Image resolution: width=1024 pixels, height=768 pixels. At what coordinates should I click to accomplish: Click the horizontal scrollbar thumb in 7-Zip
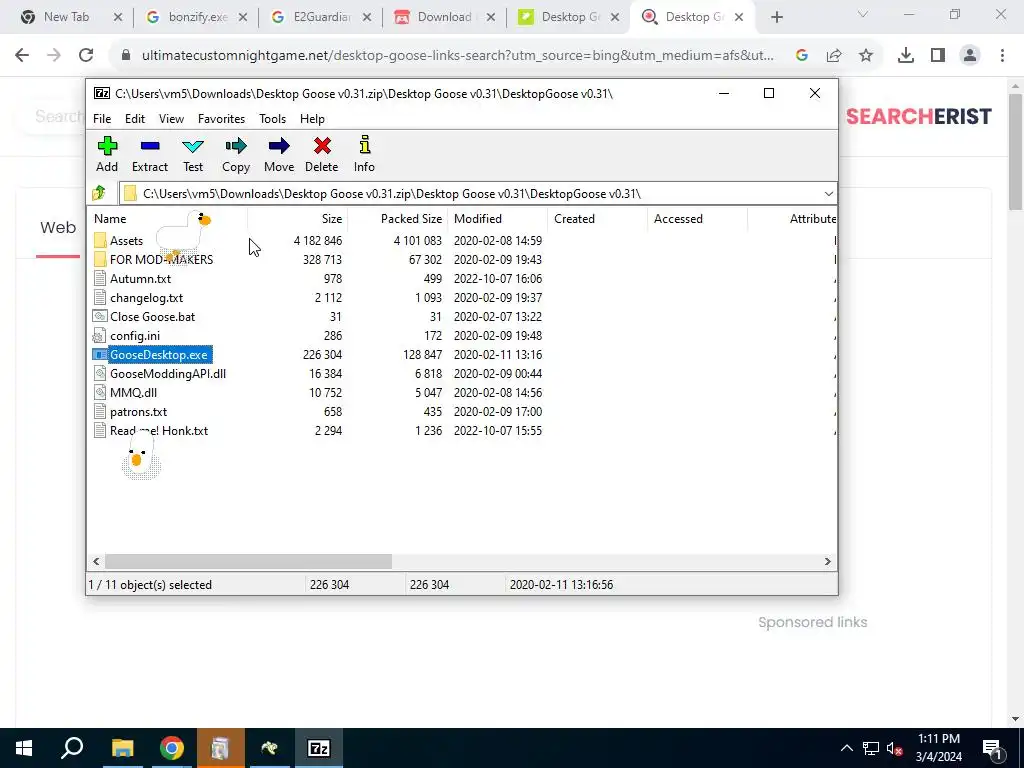(248, 561)
